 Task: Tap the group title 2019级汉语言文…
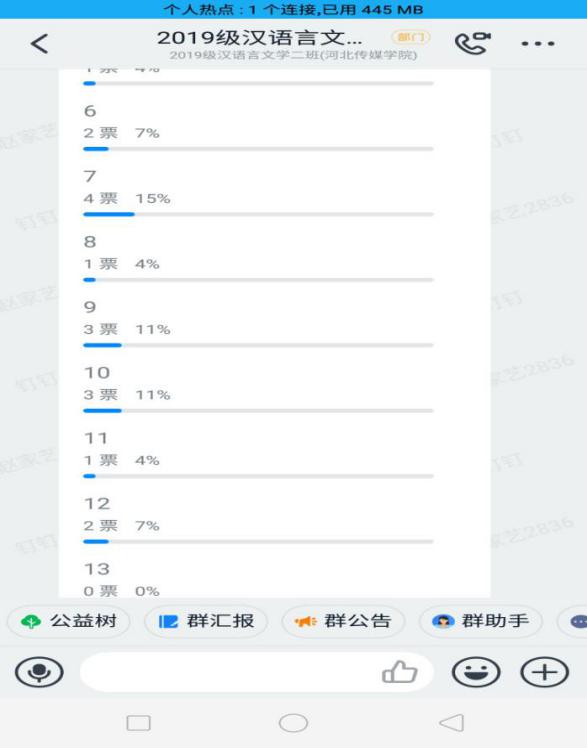pos(259,38)
